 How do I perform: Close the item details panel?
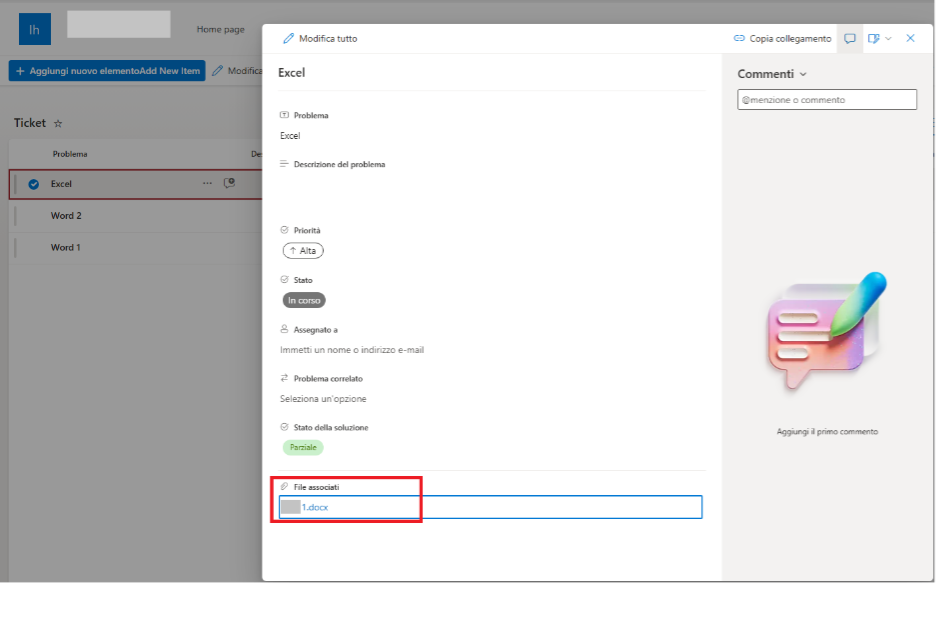coord(910,38)
